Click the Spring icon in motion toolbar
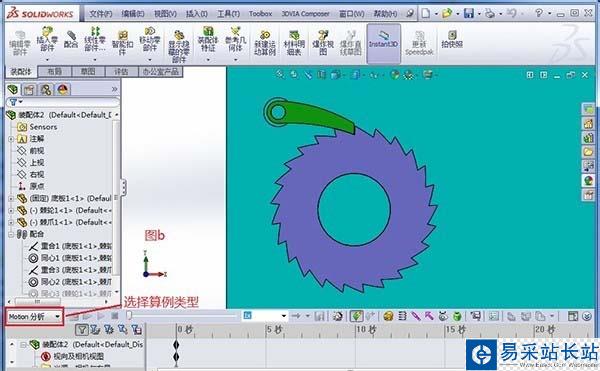This screenshot has width=600, height=371. point(402,316)
